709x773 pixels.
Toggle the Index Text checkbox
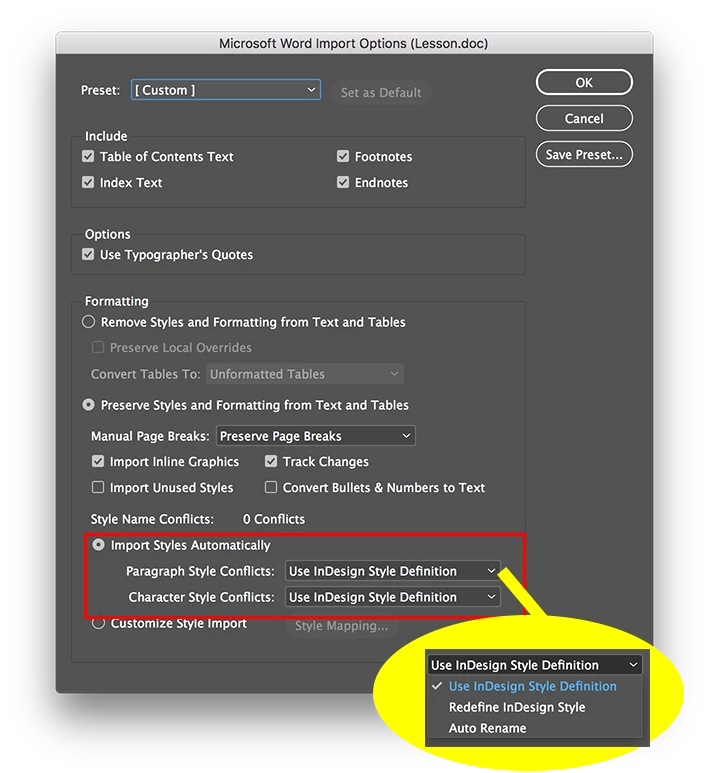point(88,182)
